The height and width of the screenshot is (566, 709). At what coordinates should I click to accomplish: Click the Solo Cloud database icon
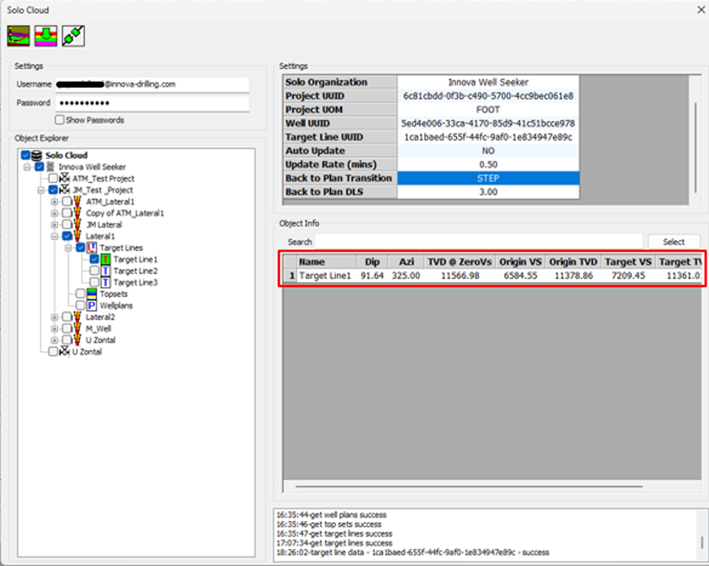point(37,155)
